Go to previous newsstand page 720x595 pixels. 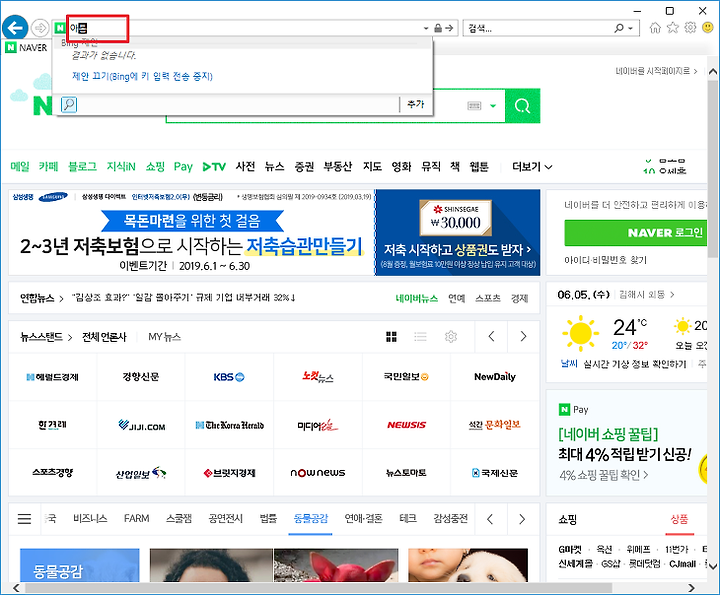pyautogui.click(x=491, y=337)
